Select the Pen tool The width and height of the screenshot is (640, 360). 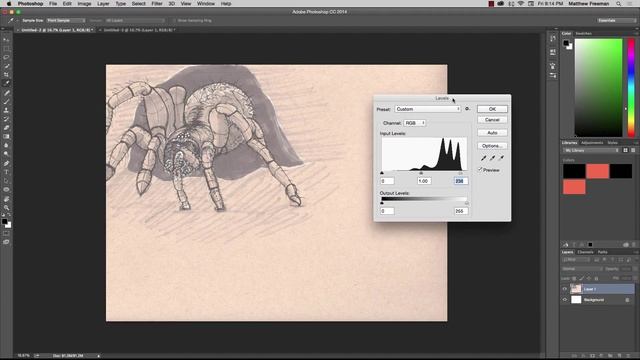6,163
